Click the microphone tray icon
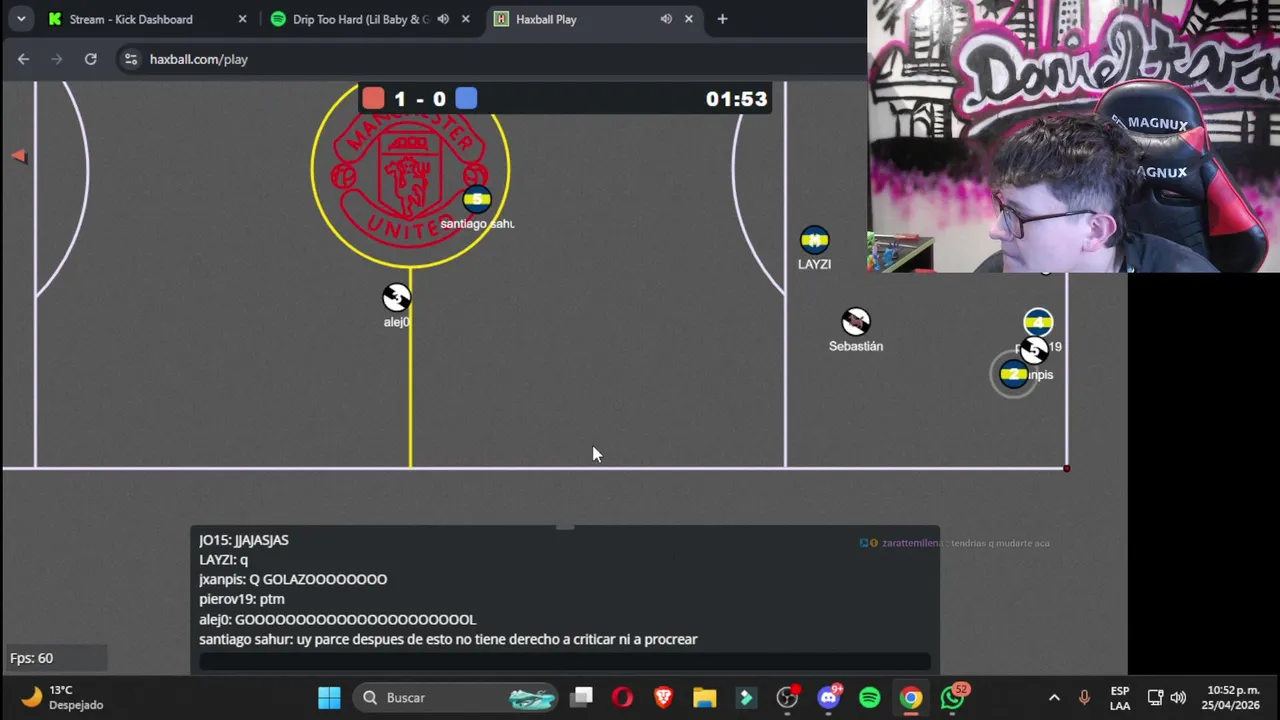The image size is (1280, 720). (x=1084, y=697)
